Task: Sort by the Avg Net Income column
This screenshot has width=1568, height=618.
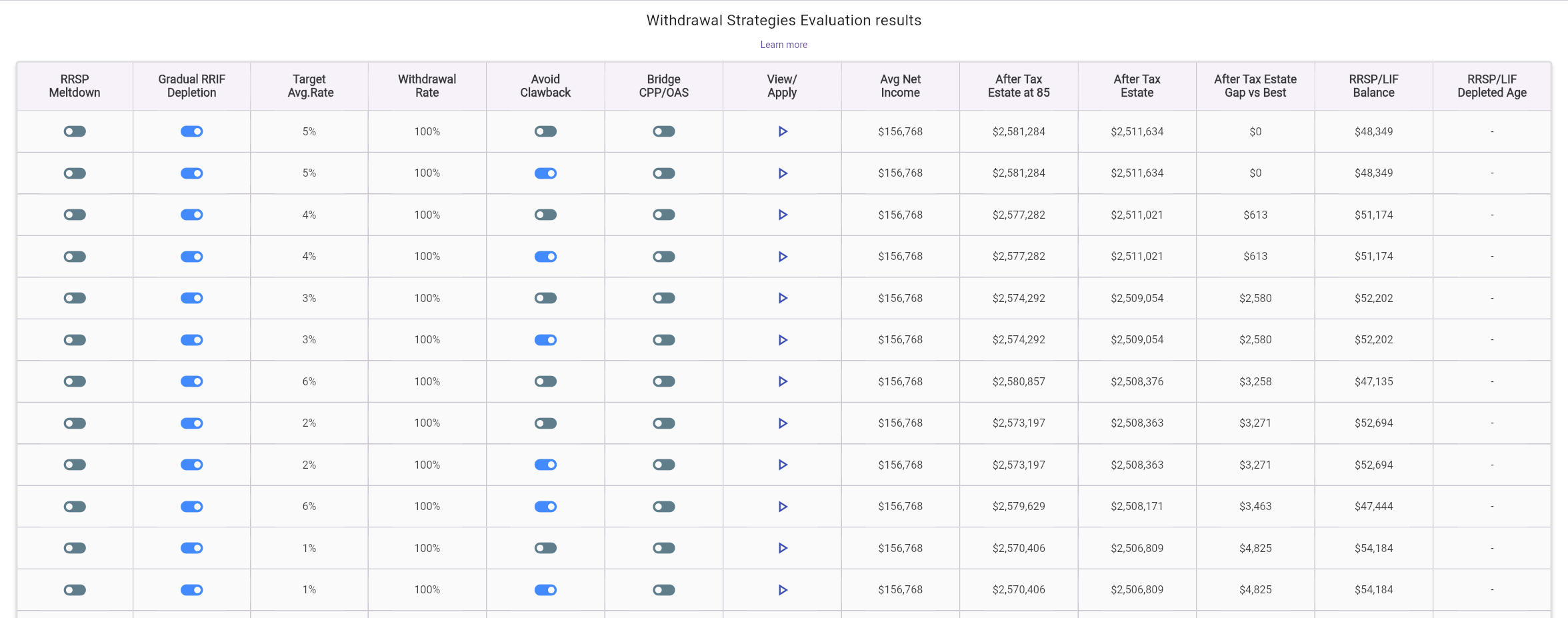Action: [900, 85]
